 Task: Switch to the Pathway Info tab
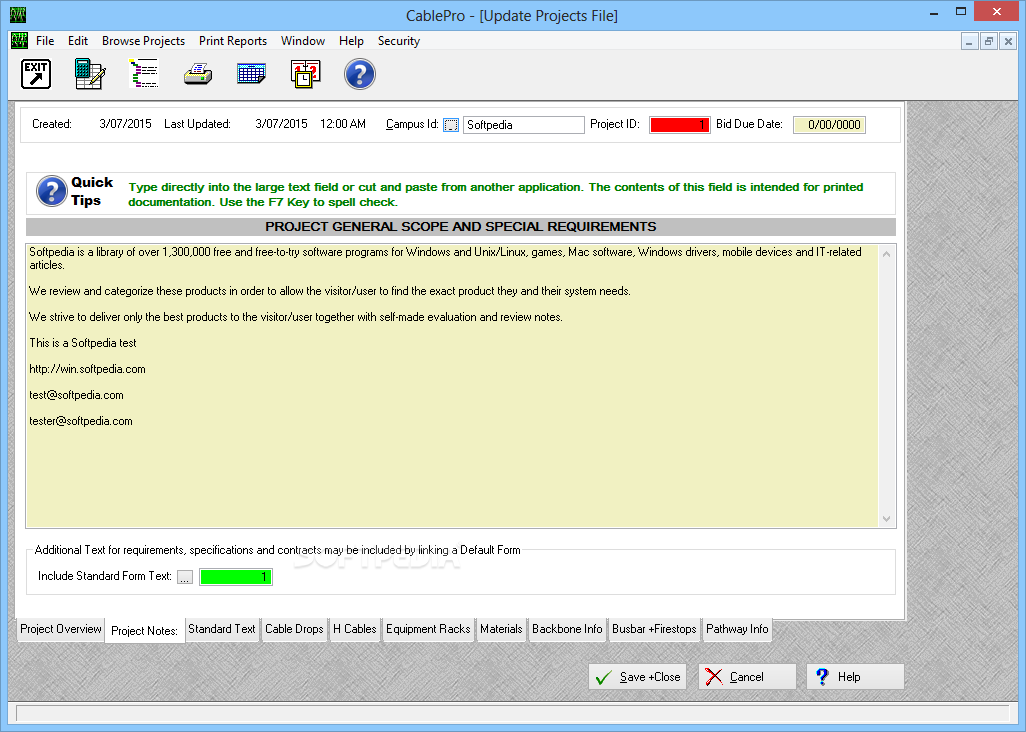click(737, 629)
